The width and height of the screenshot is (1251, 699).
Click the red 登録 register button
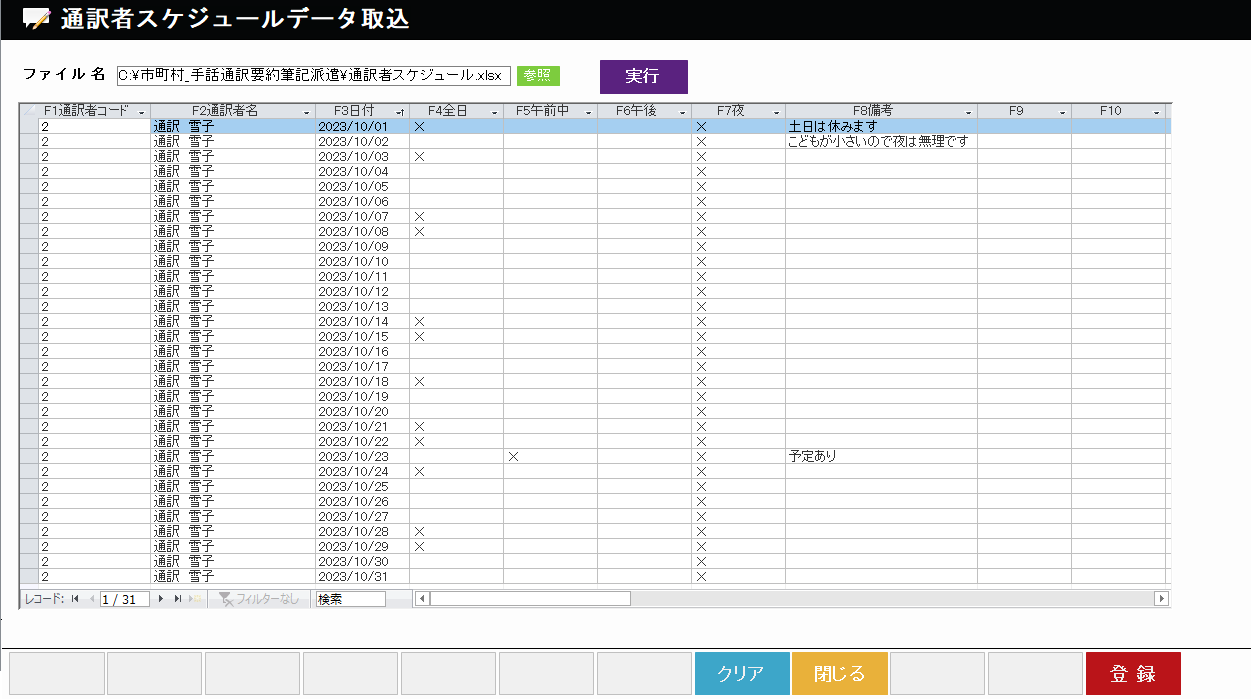pyautogui.click(x=1133, y=674)
